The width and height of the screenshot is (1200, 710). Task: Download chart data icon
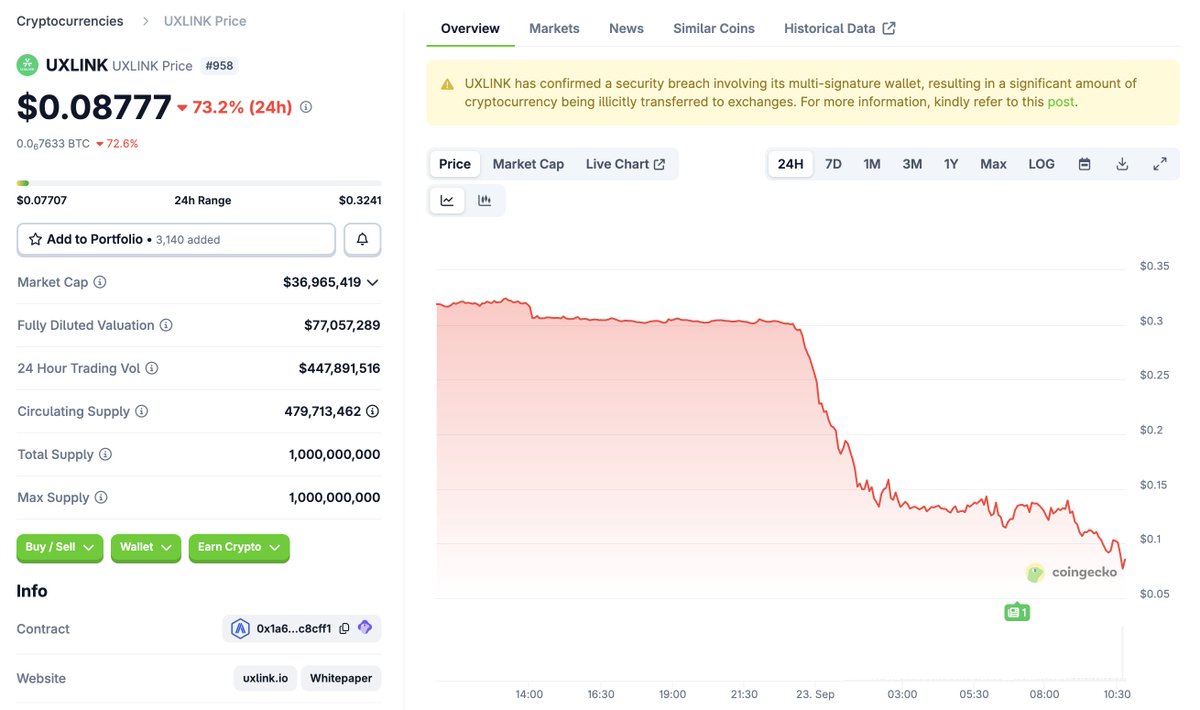pyautogui.click(x=1122, y=164)
